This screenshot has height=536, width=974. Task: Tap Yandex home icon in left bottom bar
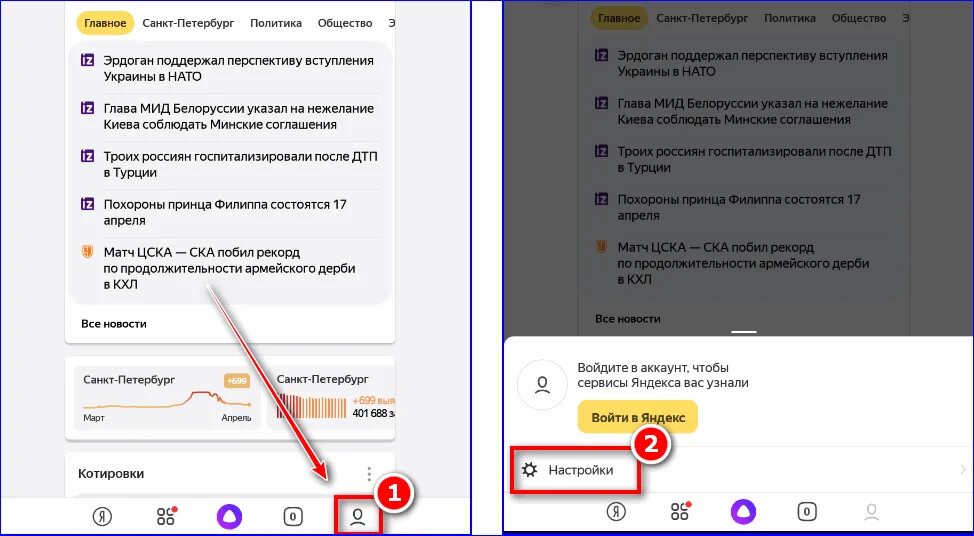tap(102, 516)
